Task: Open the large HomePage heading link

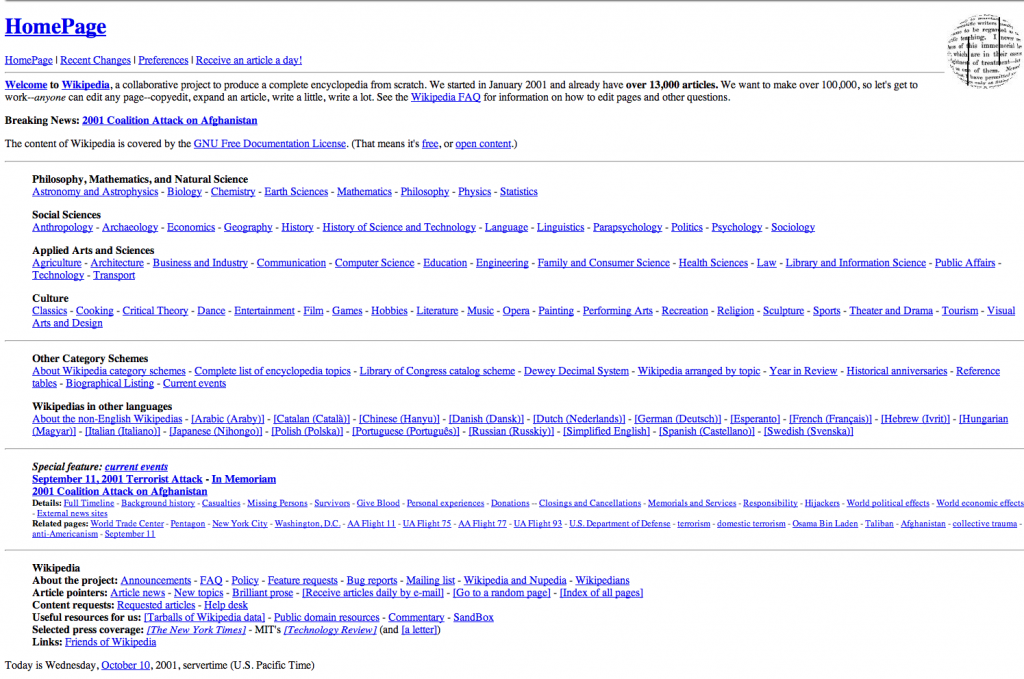Action: click(x=56, y=26)
